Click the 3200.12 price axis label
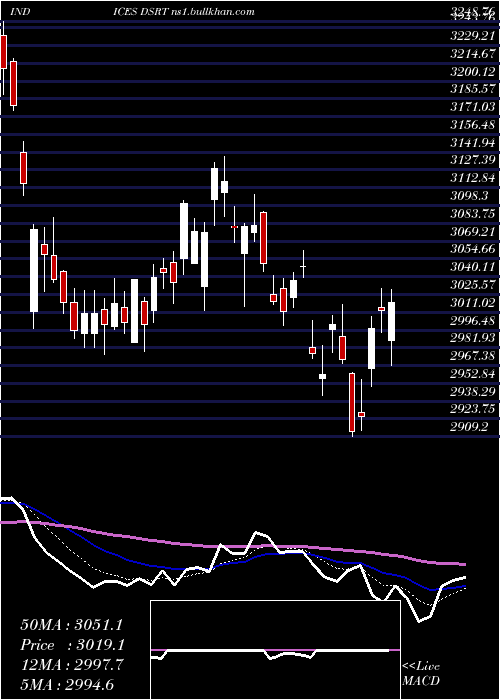Screen dimensions: 500x700 [473, 71]
